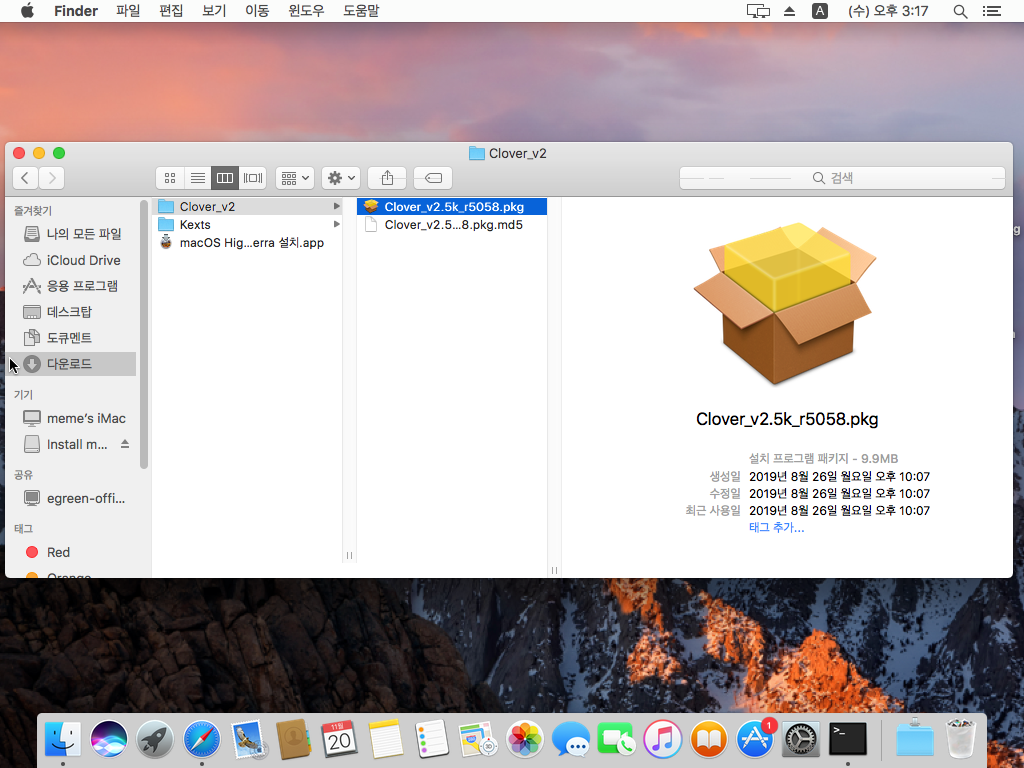Image resolution: width=1024 pixels, height=768 pixels.
Task: Open the 이동 menu
Action: (257, 11)
